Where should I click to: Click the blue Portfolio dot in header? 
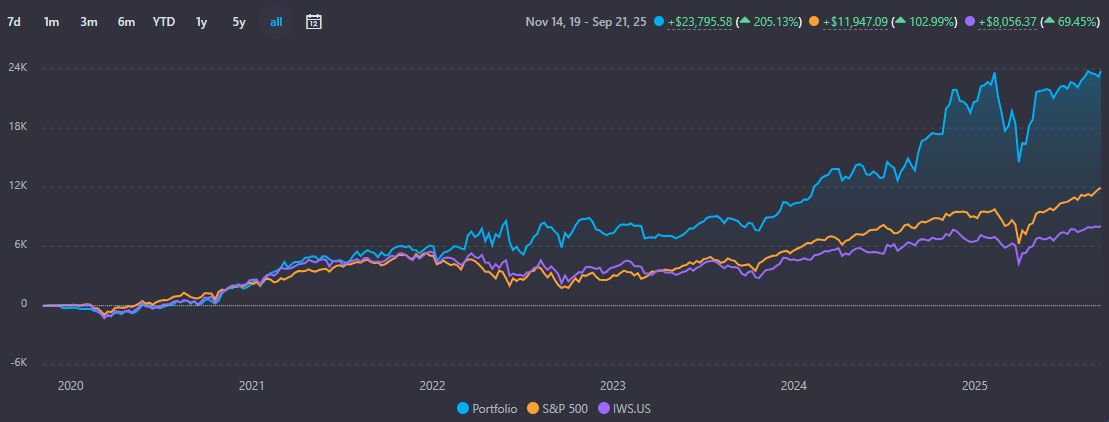click(x=658, y=21)
